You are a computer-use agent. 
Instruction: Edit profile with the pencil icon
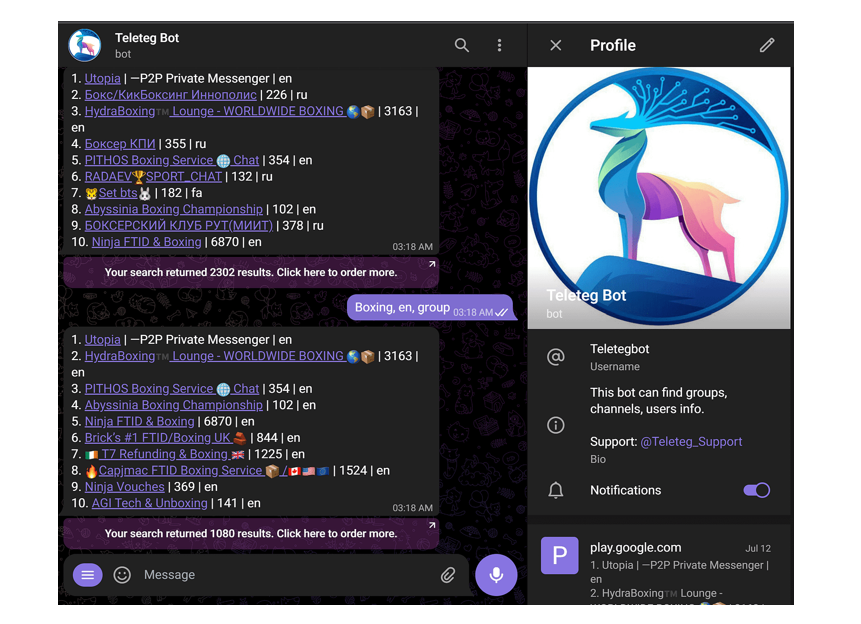(x=766, y=45)
